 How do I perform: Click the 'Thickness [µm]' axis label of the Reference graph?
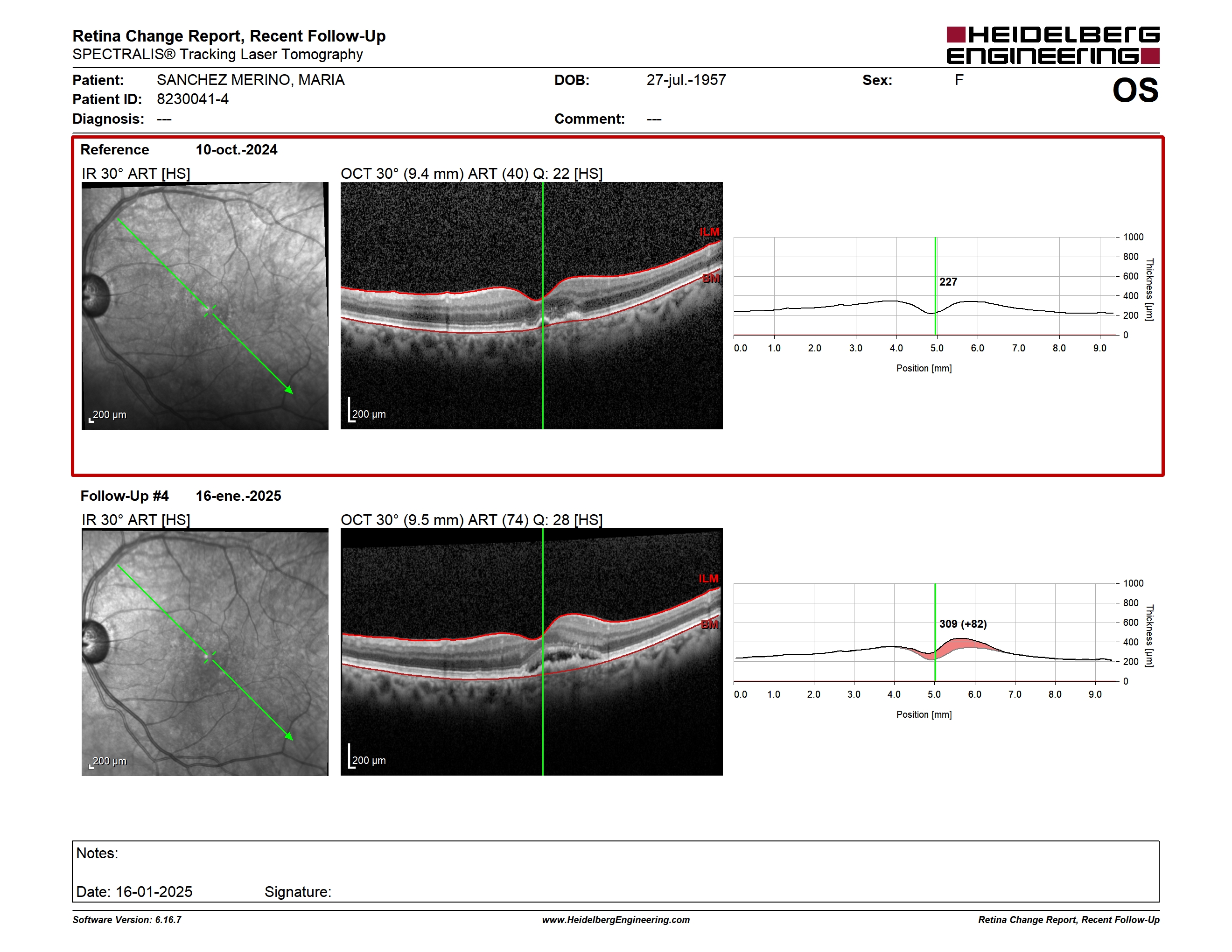[x=1149, y=290]
